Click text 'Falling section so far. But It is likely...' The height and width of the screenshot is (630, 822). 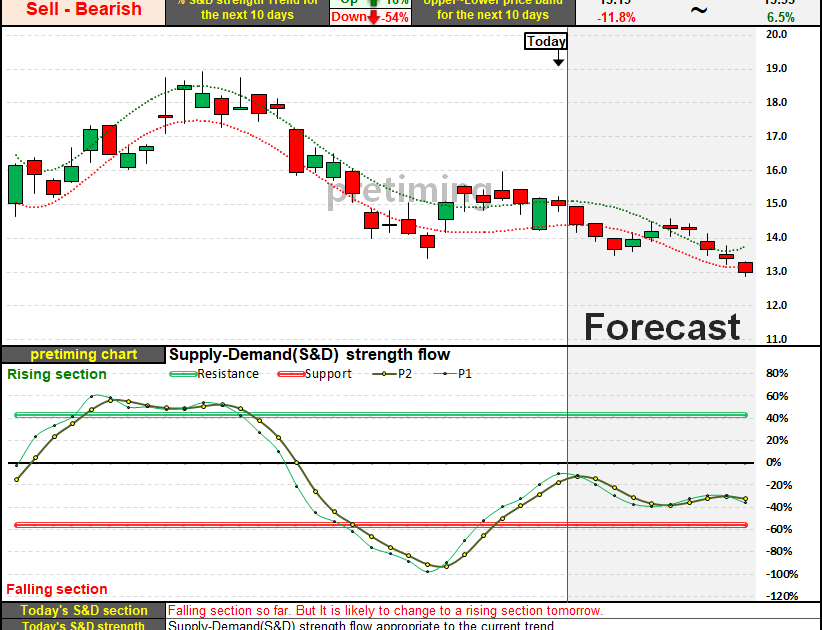(x=385, y=611)
